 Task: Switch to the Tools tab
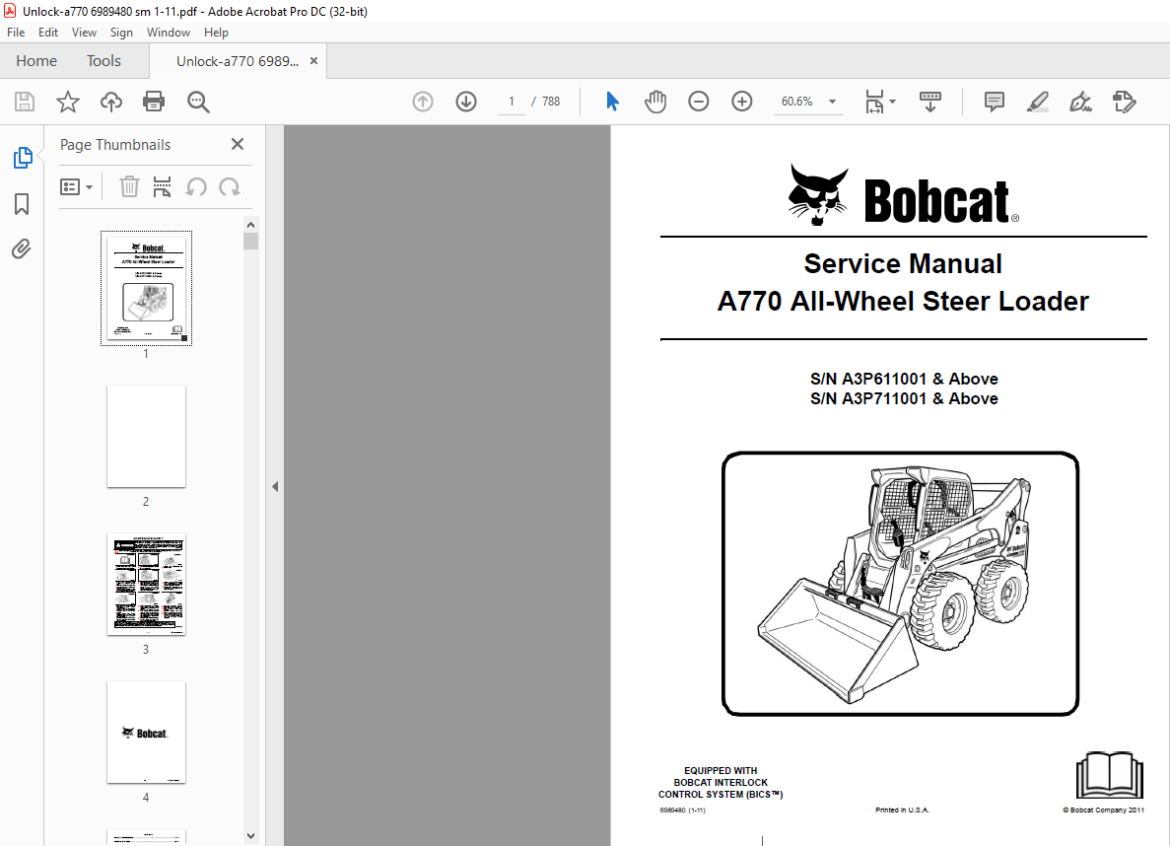click(x=104, y=61)
